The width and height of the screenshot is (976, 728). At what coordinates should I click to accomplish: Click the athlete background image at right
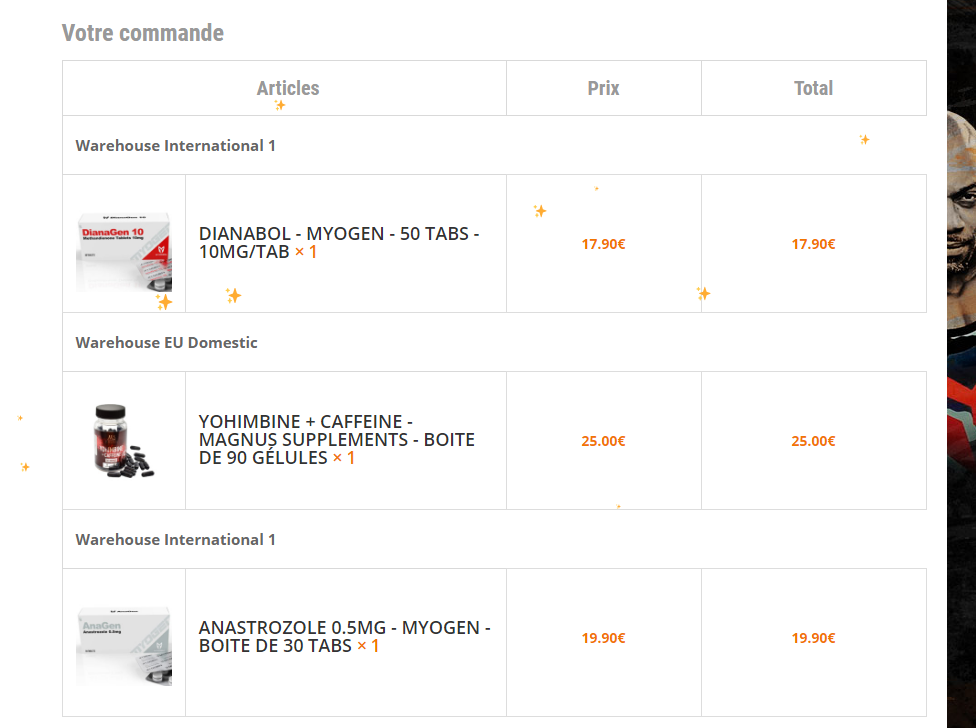point(962,364)
